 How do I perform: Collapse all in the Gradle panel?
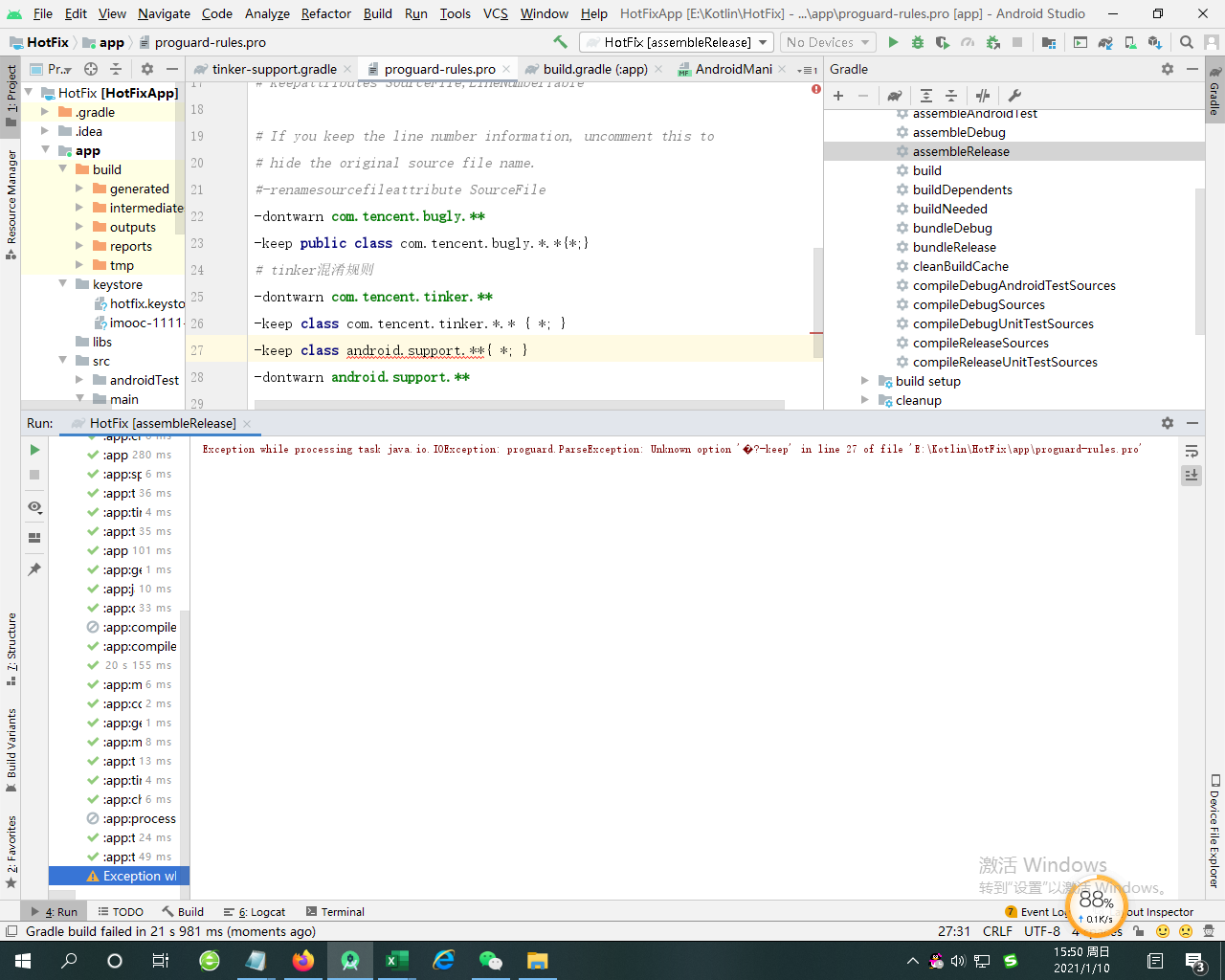coord(951,96)
